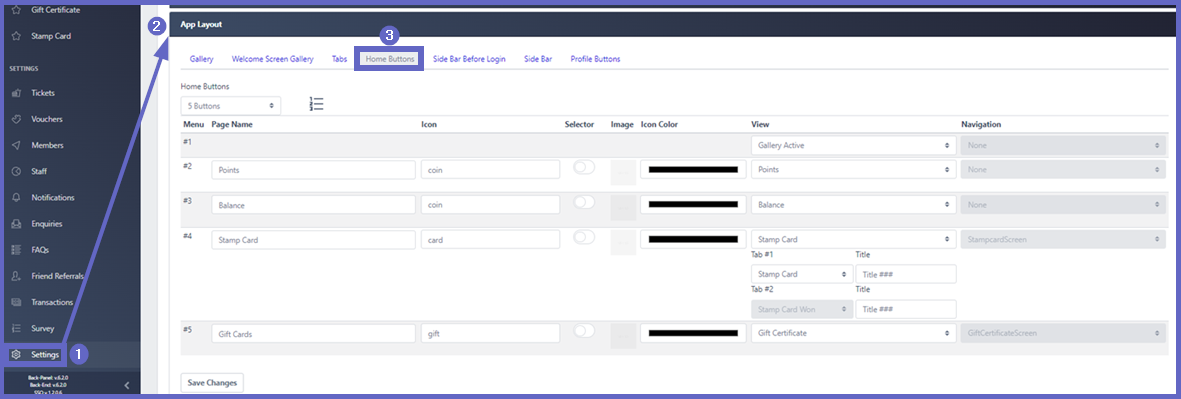Click the Tab #1 Title field
The height and width of the screenshot is (399, 1181).
click(906, 275)
